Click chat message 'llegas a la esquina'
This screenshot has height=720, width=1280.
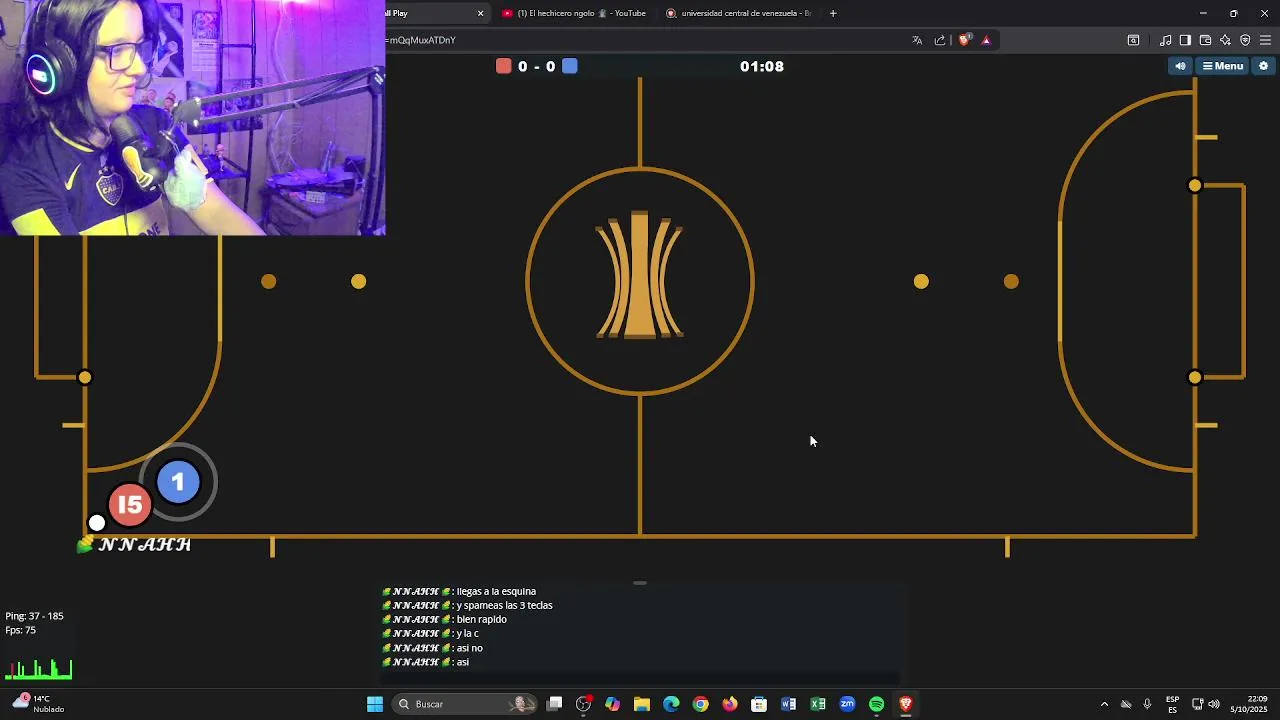(x=496, y=591)
